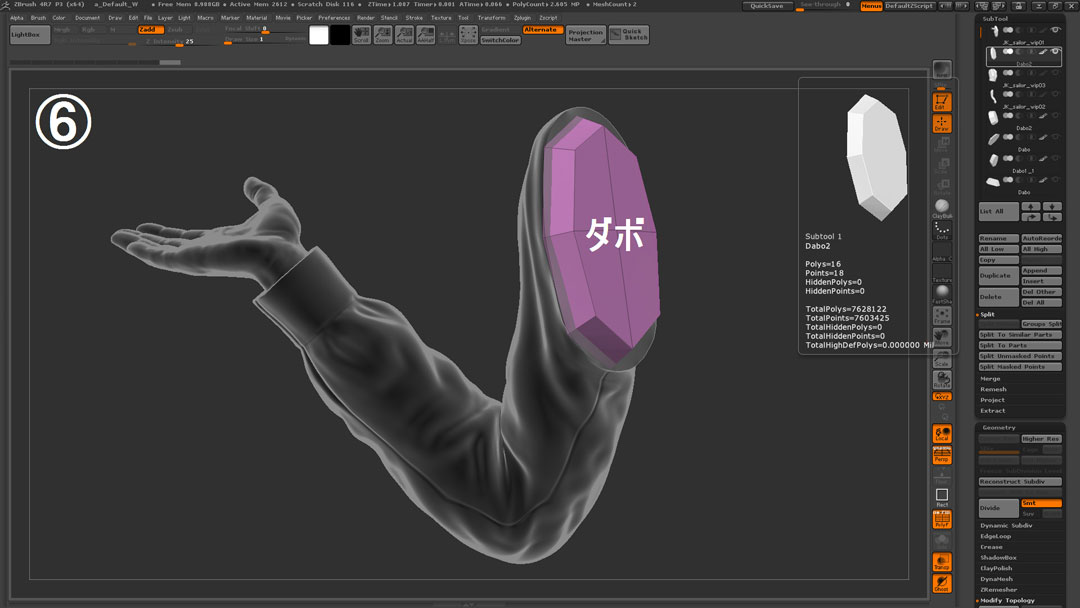Click the Delete subtool button
This screenshot has width=1080, height=608.
(999, 297)
